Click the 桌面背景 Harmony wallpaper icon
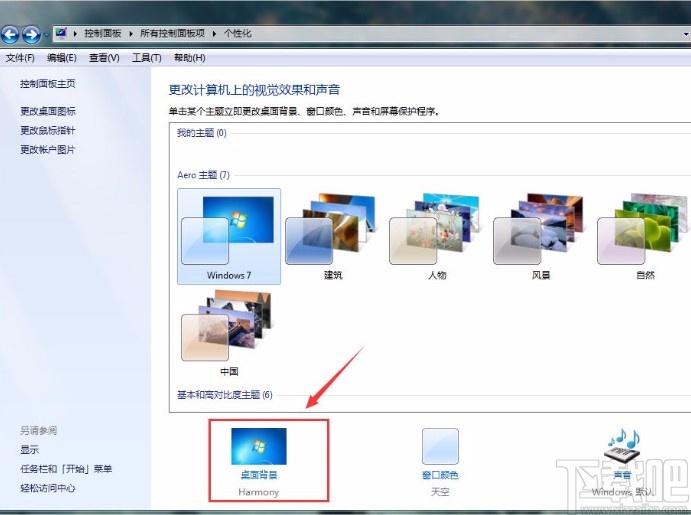Viewport: 691px width, 515px height. coord(259,446)
